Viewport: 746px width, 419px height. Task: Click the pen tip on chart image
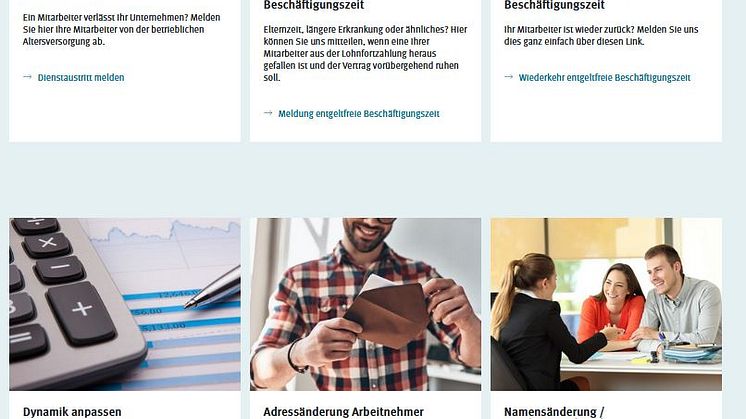188,303
